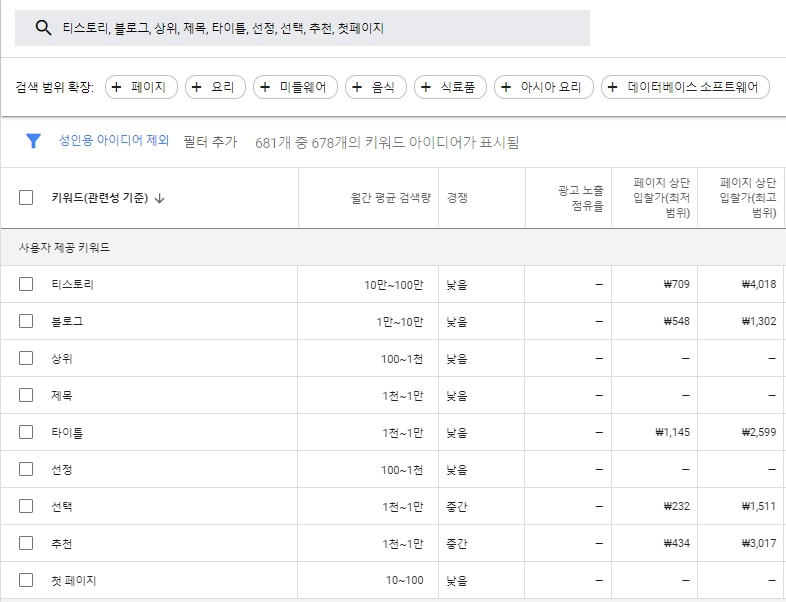Click the 성인용 아이디어 제외 filter link
The height and width of the screenshot is (602, 786).
[x=114, y=140]
